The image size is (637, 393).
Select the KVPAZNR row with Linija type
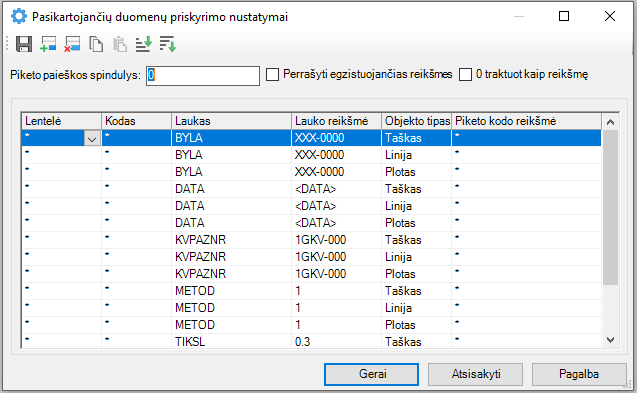pos(311,257)
